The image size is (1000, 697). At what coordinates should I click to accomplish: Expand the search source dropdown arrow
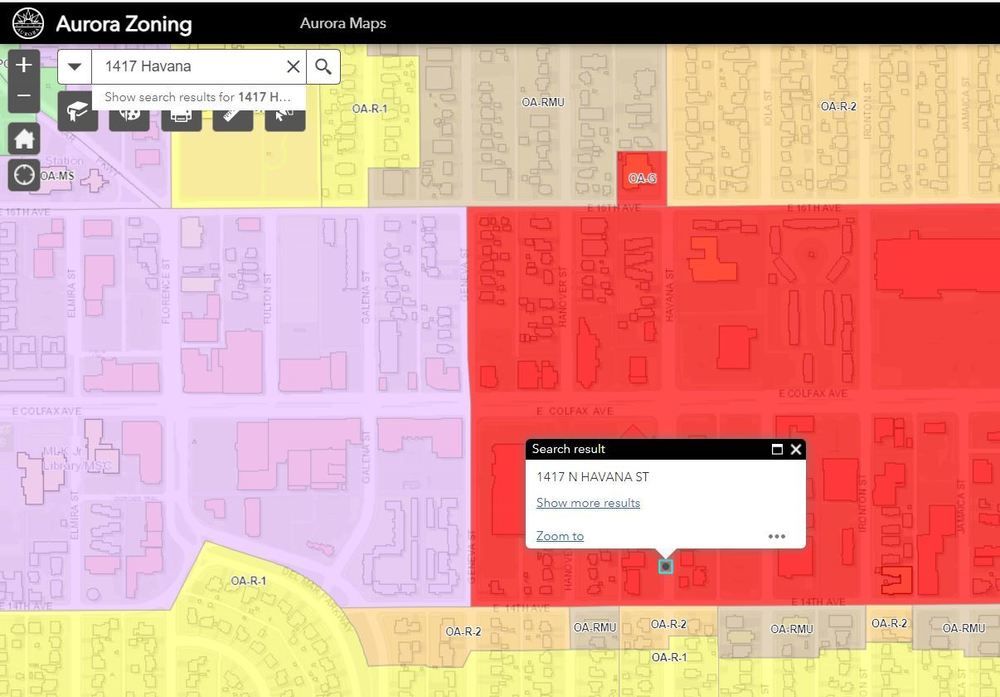[75, 67]
